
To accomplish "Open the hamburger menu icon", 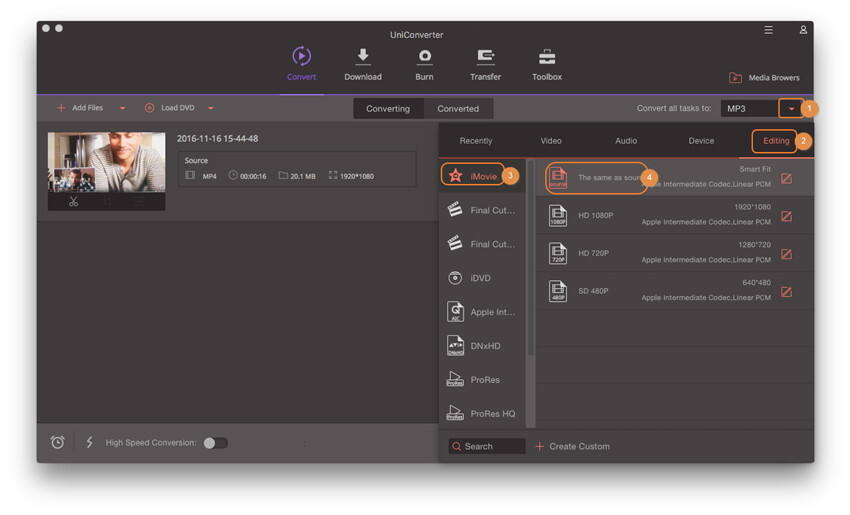I will coord(769,30).
